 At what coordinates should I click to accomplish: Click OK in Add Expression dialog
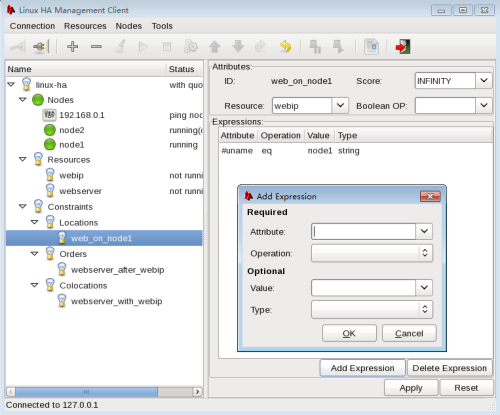349,333
